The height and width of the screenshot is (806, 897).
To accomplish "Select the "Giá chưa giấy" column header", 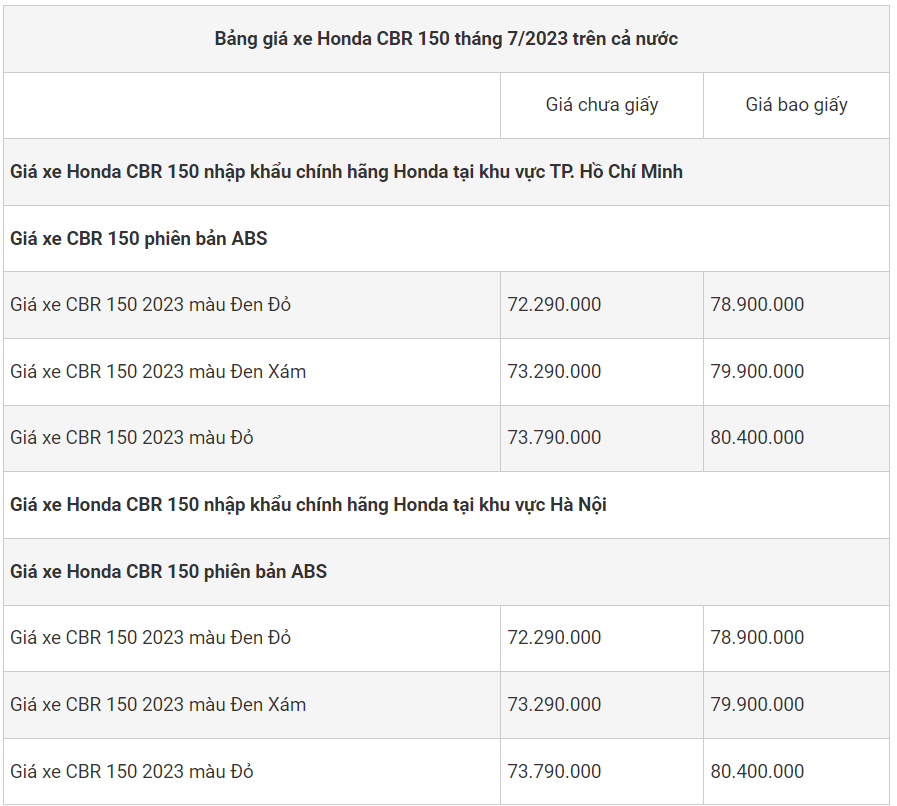I will pyautogui.click(x=602, y=105).
